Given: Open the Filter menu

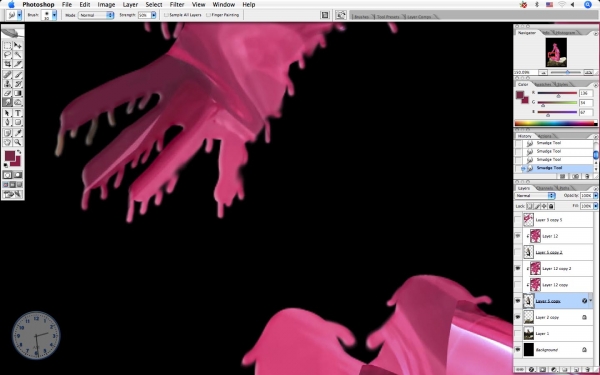Looking at the screenshot, I should [x=177, y=5].
